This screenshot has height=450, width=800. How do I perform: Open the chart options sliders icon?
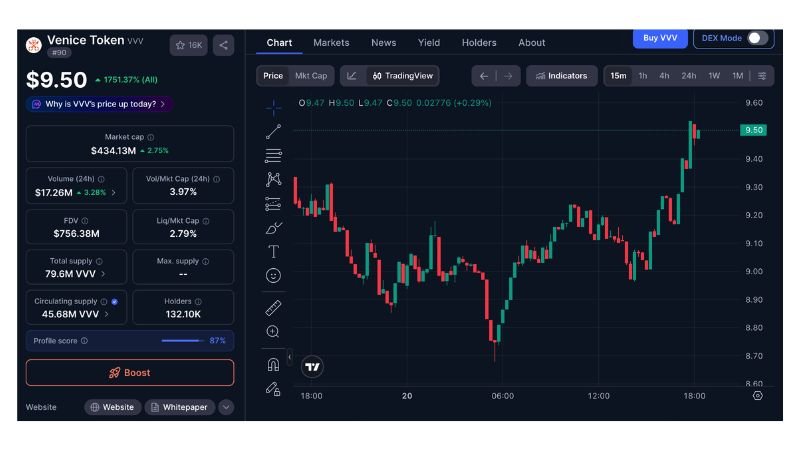[x=762, y=76]
